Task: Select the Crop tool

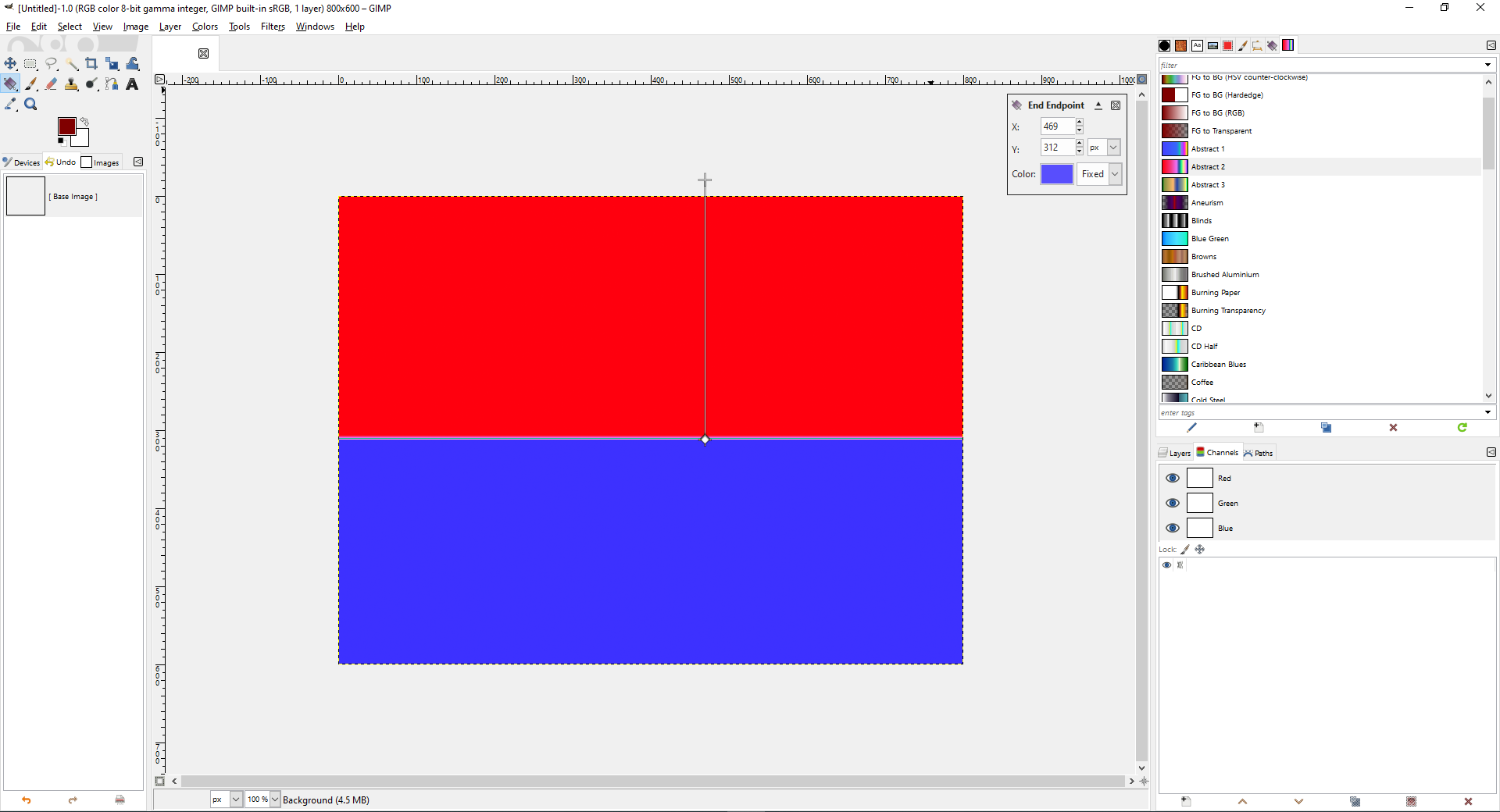Action: [x=91, y=63]
